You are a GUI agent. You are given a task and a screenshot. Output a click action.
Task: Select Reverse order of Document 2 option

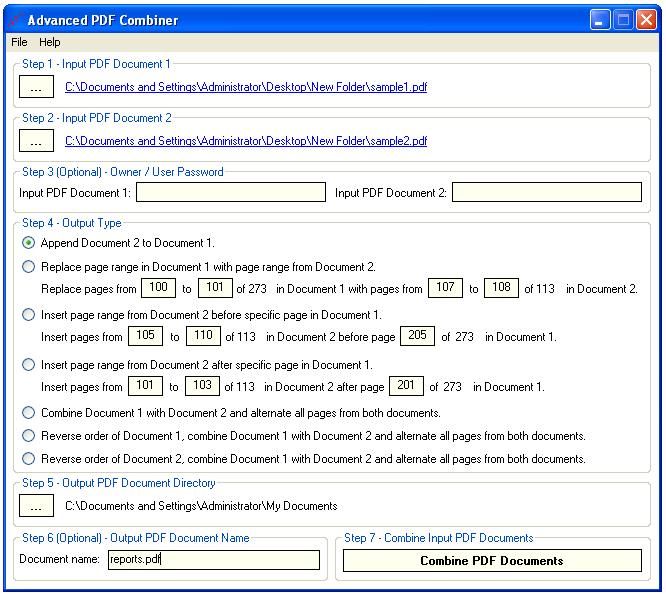coord(28,459)
